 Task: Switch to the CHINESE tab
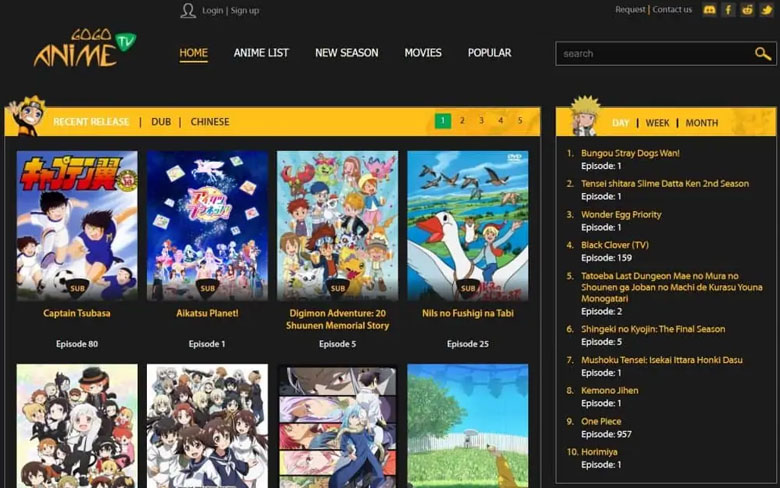210,122
